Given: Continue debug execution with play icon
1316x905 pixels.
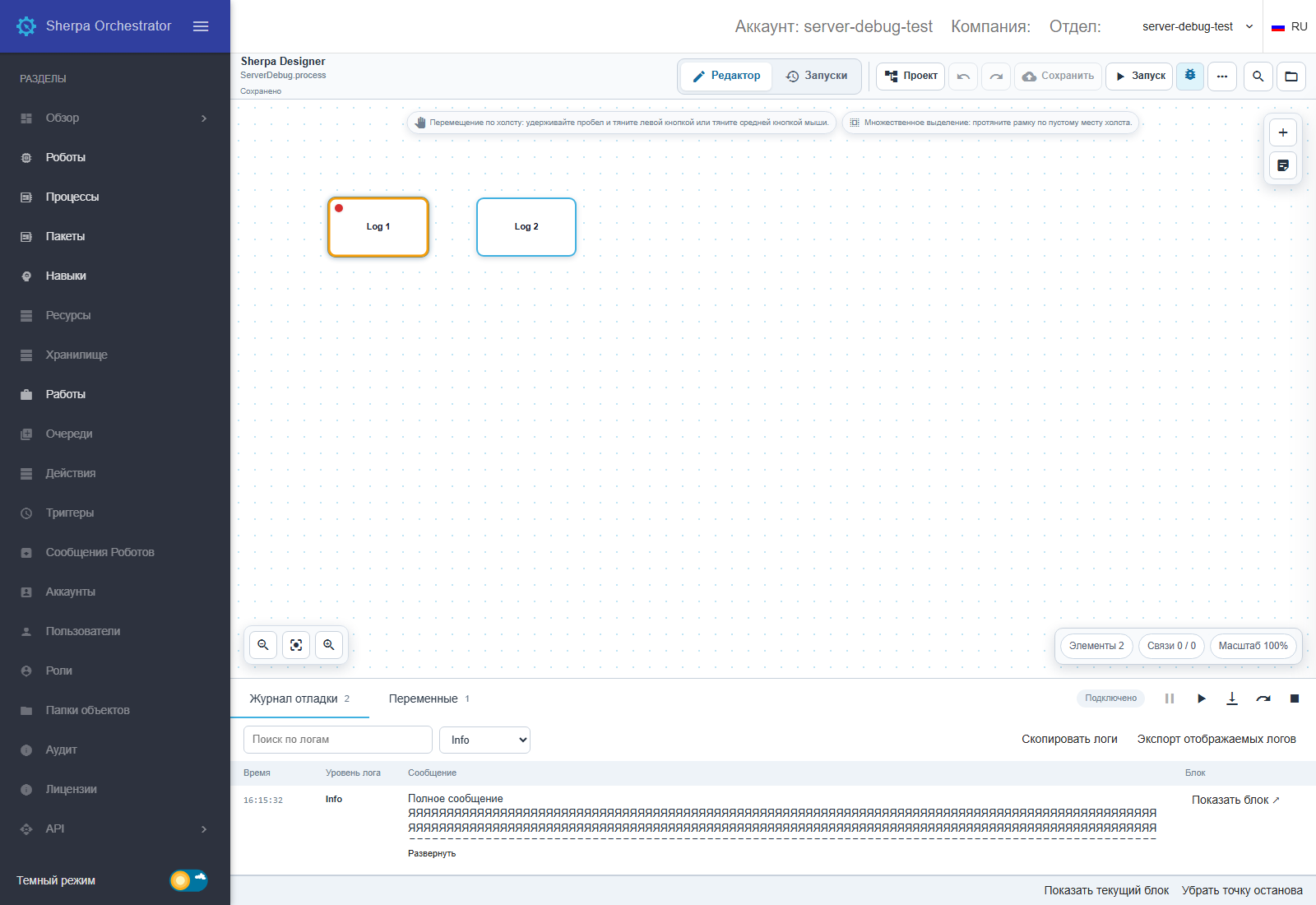Looking at the screenshot, I should [1201, 698].
